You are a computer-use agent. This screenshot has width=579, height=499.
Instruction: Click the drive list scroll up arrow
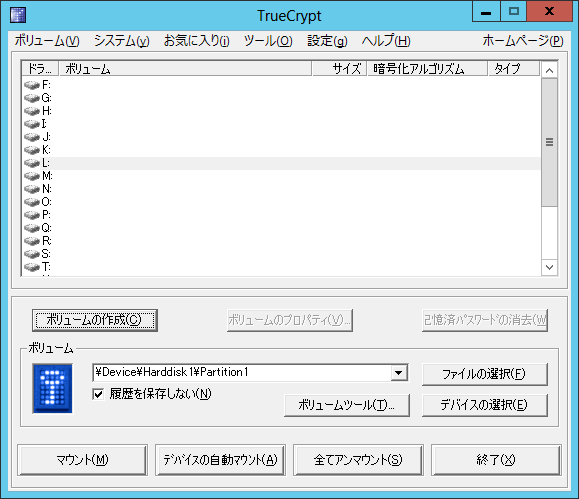(549, 70)
